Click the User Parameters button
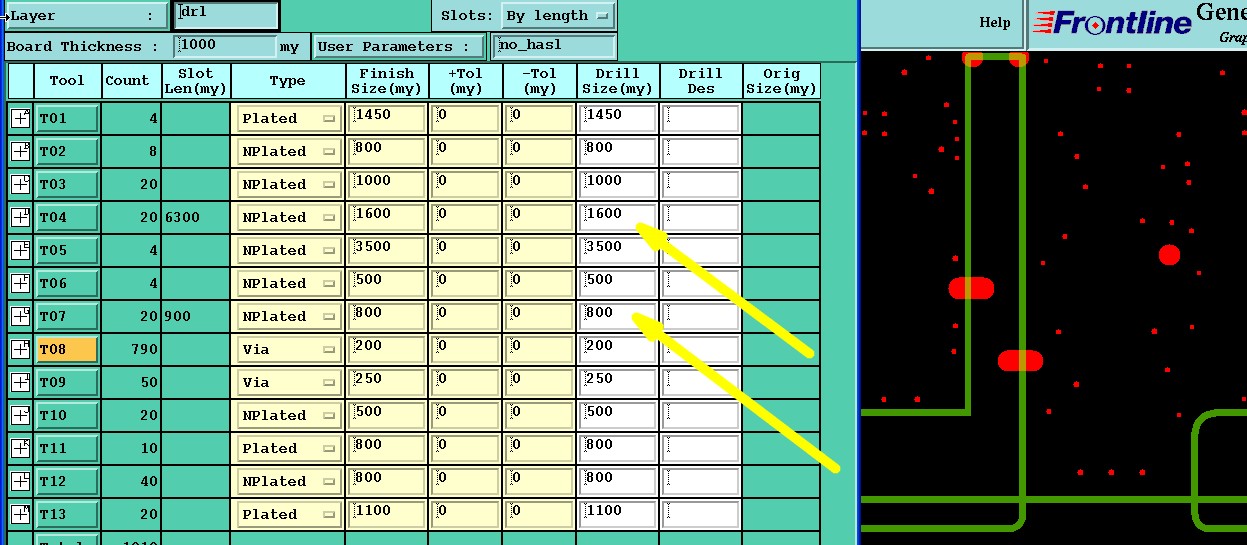The width and height of the screenshot is (1247, 545). point(400,46)
